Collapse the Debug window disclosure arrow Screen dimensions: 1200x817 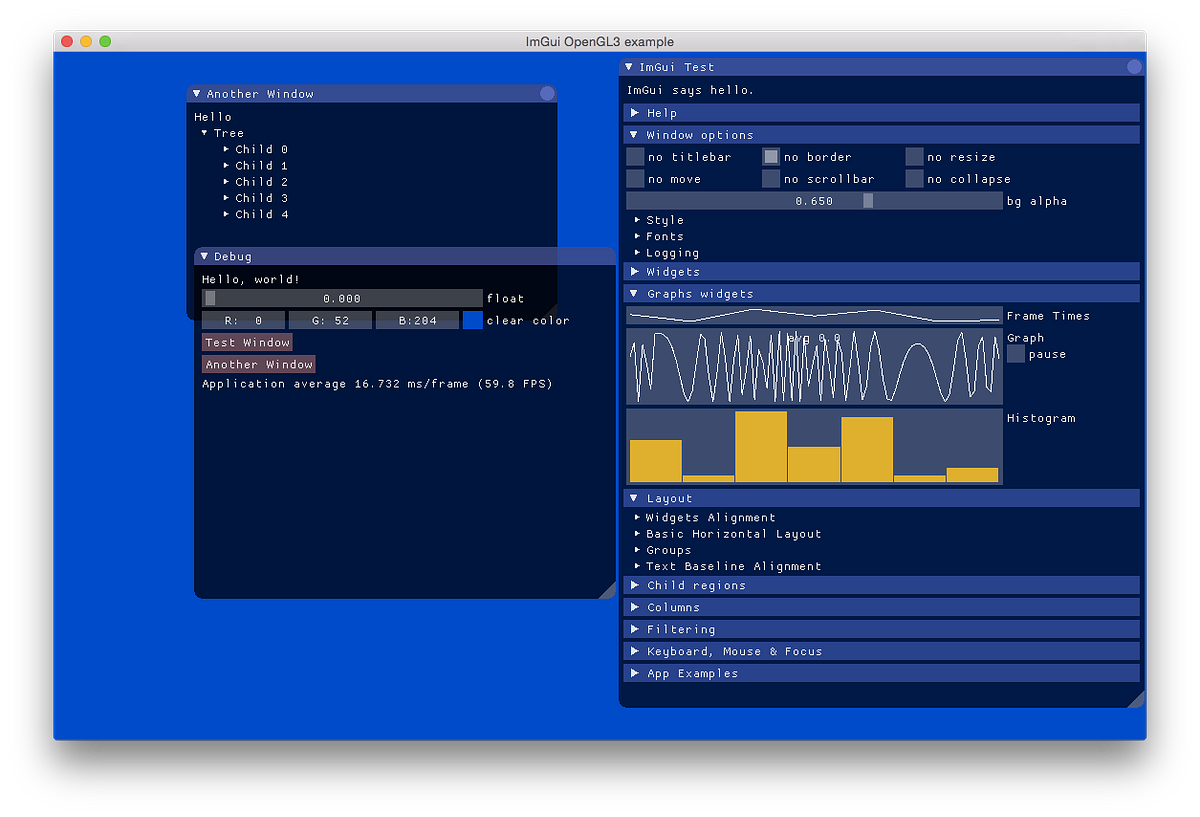204,256
